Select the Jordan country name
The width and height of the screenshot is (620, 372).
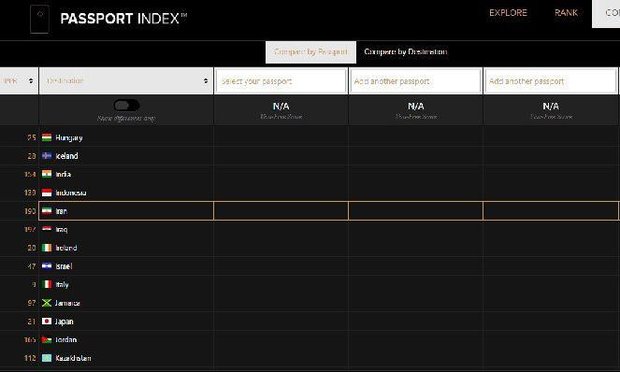(x=66, y=340)
